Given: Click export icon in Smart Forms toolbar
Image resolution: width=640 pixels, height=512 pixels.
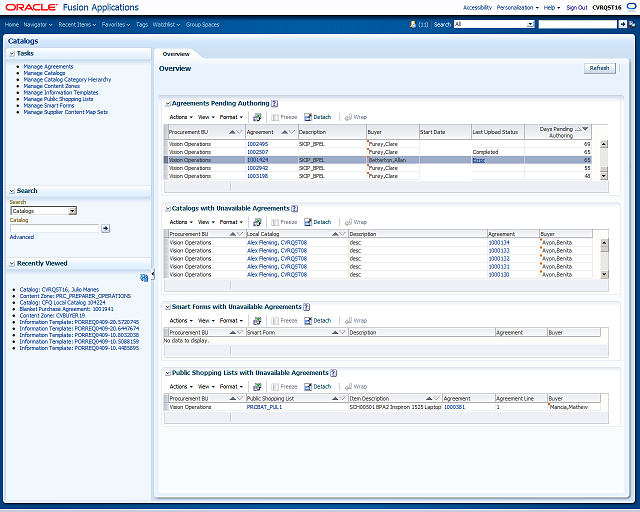Looking at the screenshot, I should 257,321.
